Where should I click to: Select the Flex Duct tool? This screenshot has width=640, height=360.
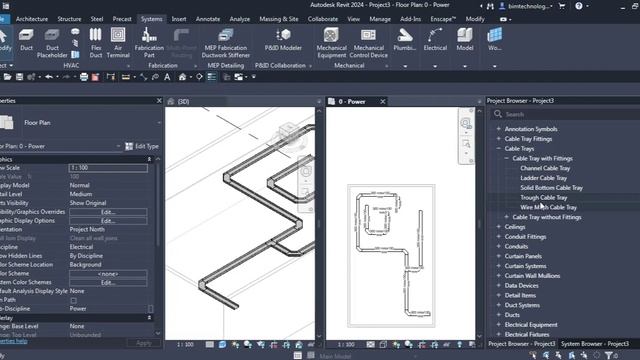pos(96,43)
